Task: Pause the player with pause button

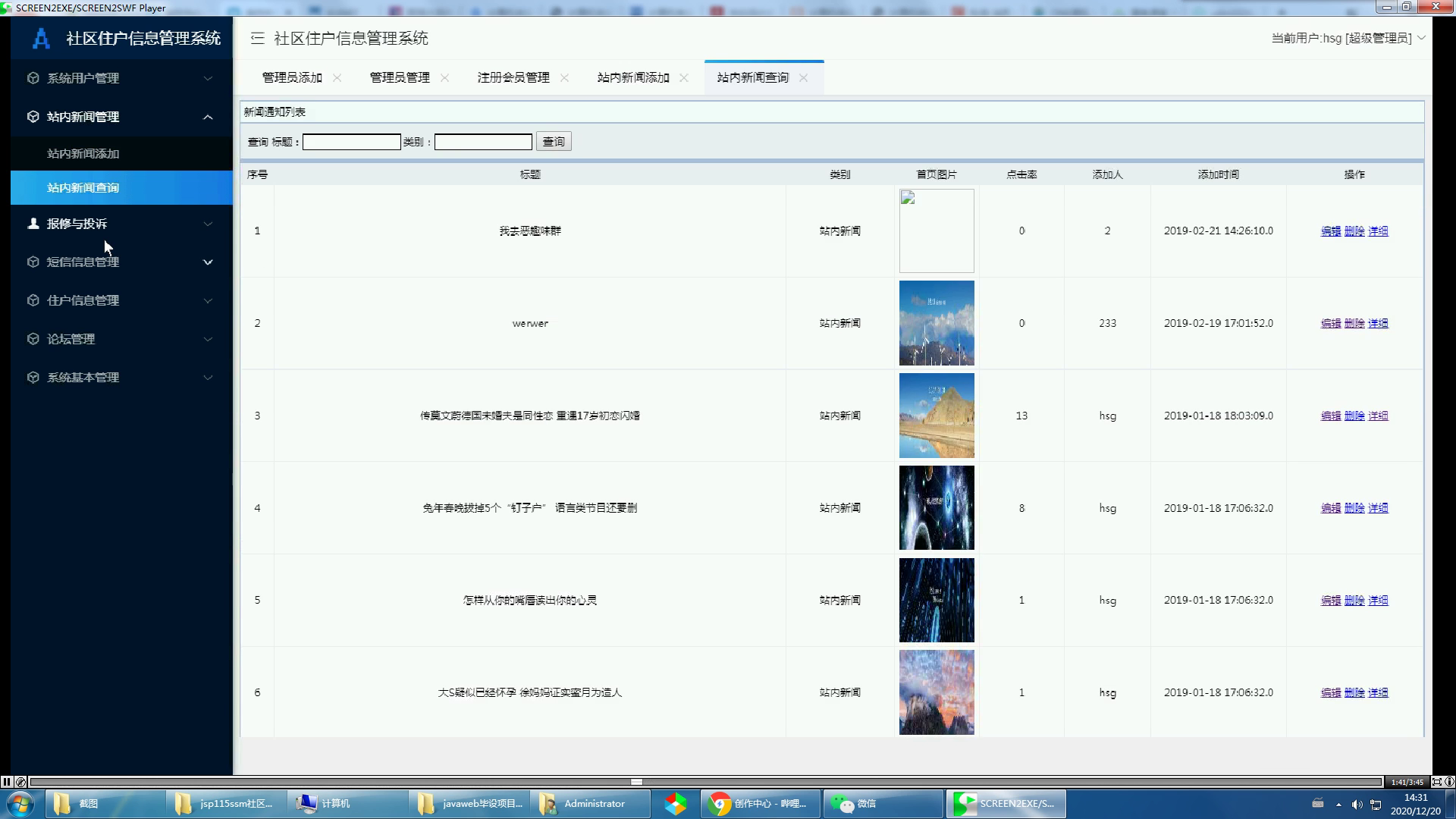Action: coord(7,782)
